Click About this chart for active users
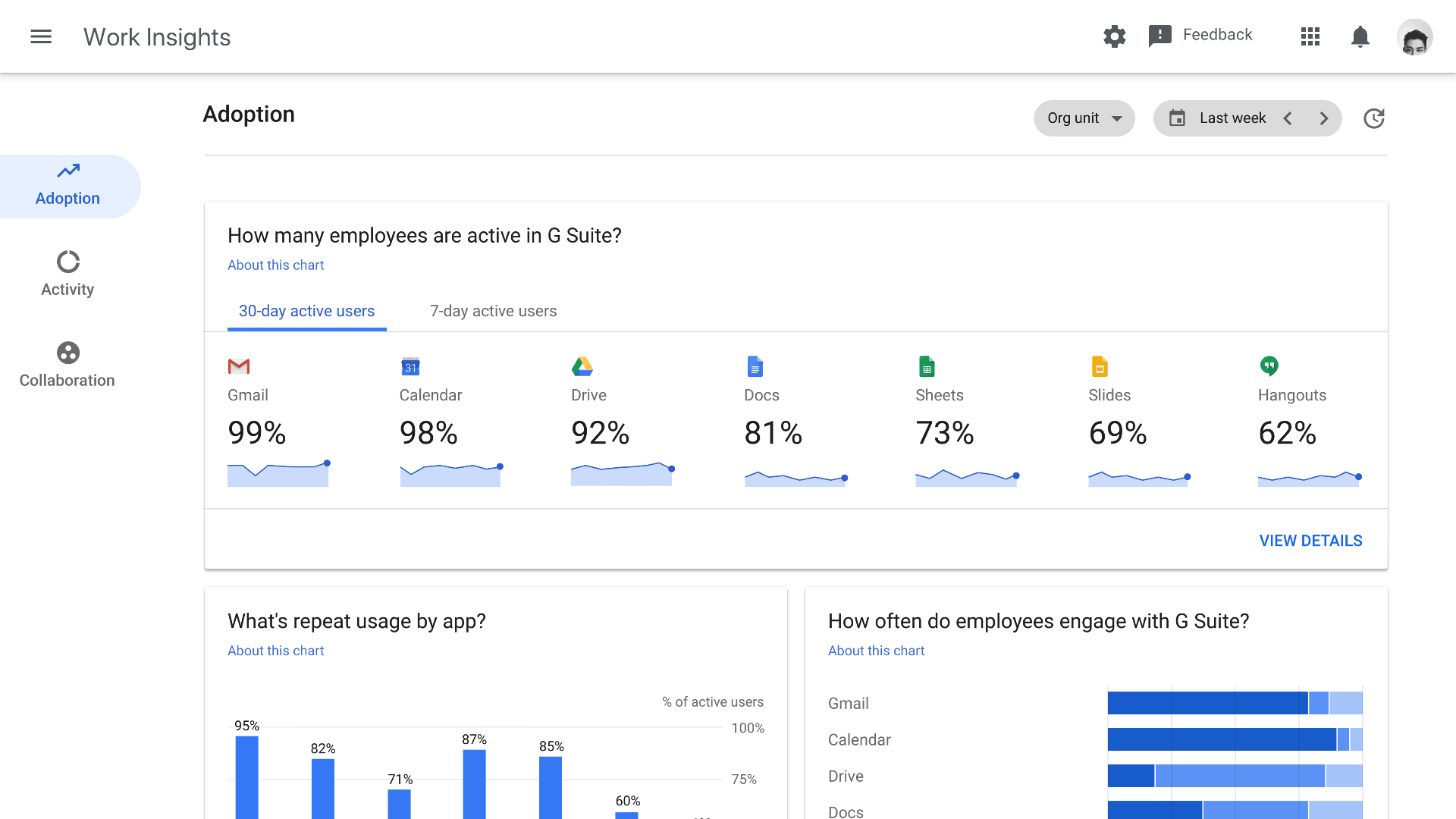Viewport: 1456px width, 819px height. pyautogui.click(x=275, y=265)
